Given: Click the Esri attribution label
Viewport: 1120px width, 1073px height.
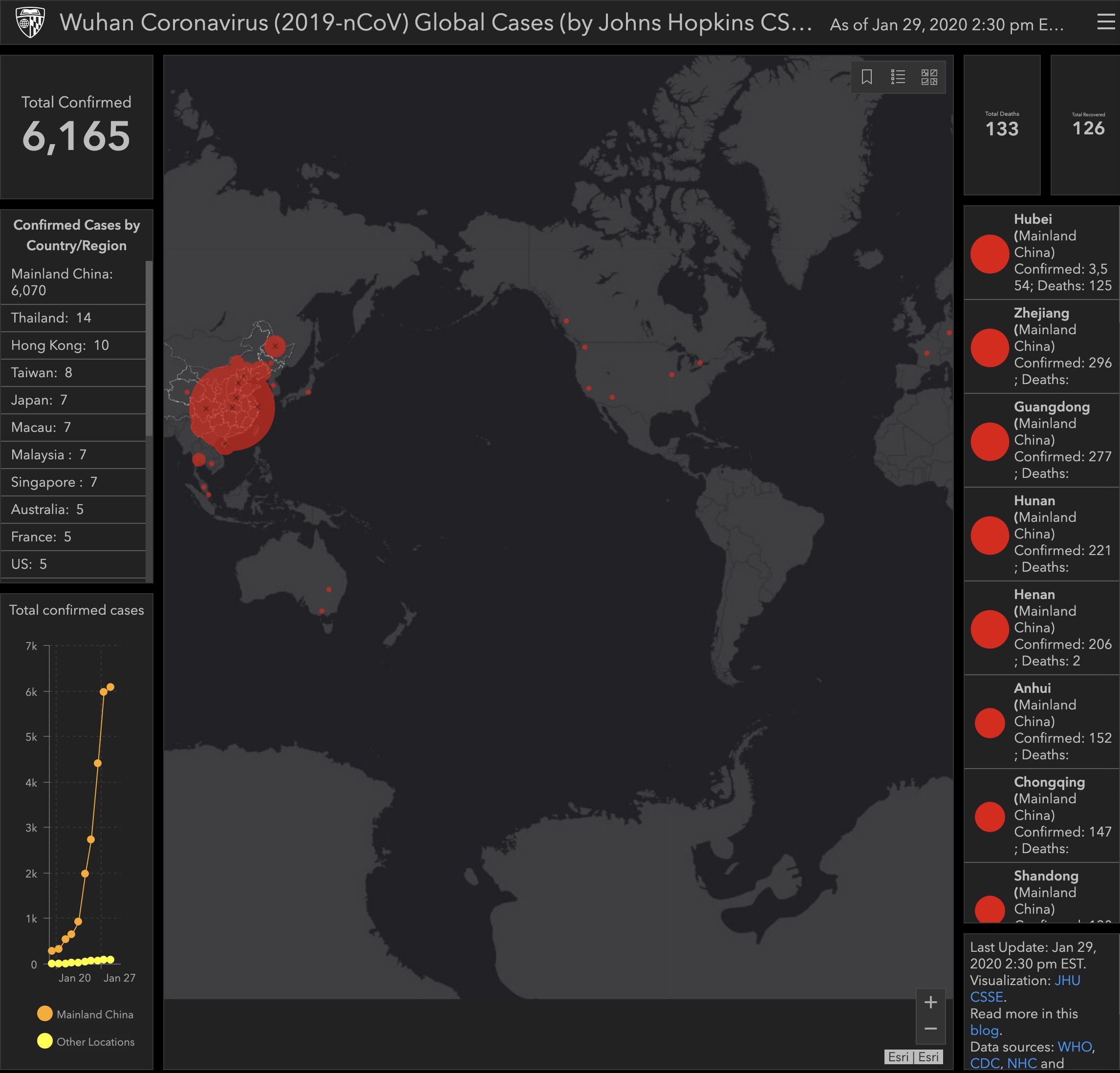Looking at the screenshot, I should pyautogui.click(x=914, y=1057).
